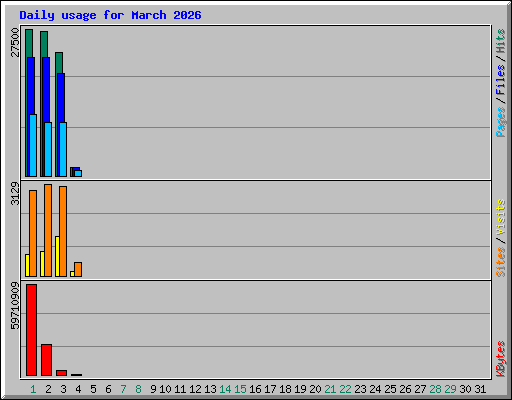Click the day 3 red KBytes bar
Screen dimensions: 512x400
pos(61,373)
